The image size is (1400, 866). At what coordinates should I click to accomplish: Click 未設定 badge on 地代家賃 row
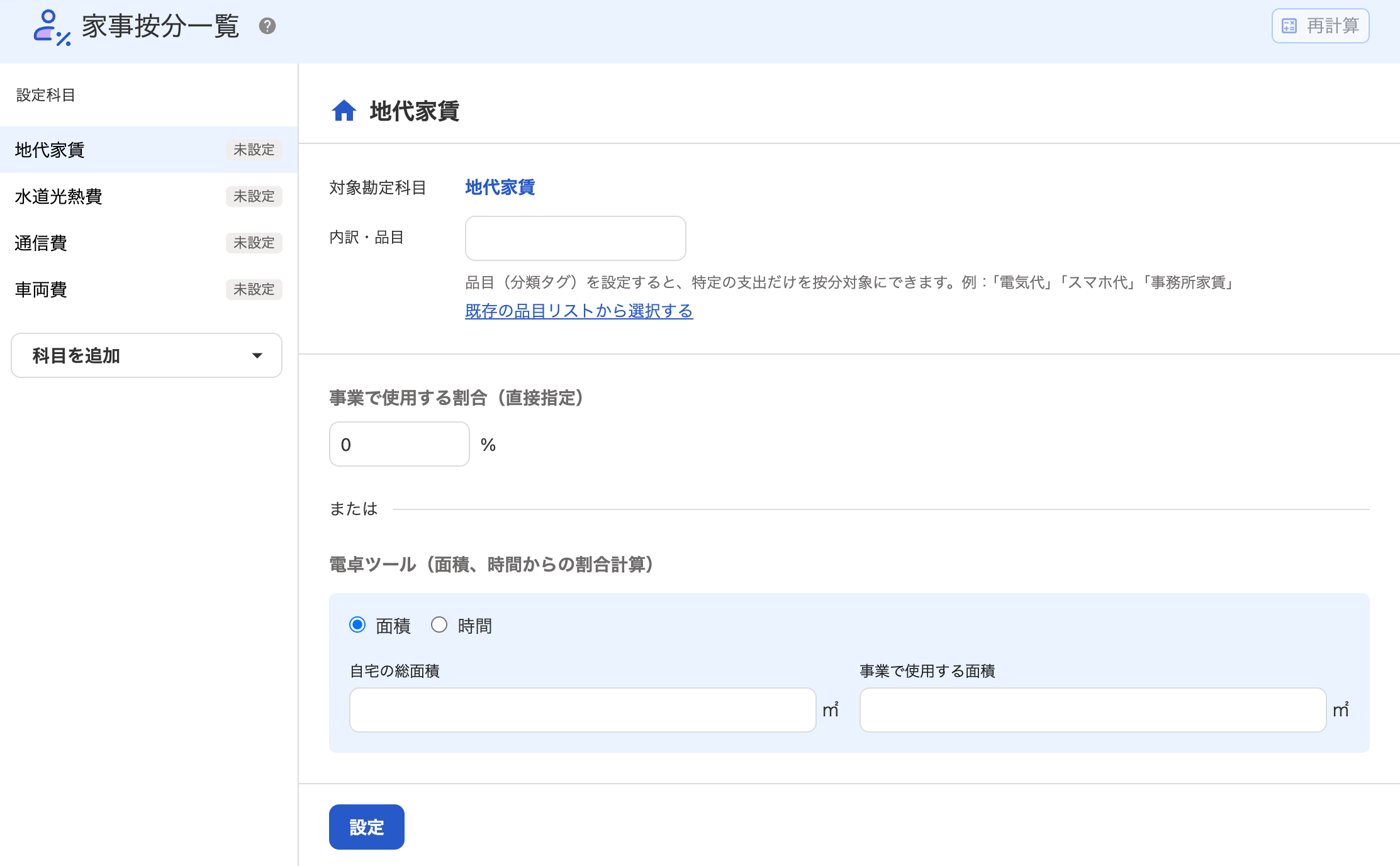pyautogui.click(x=254, y=150)
